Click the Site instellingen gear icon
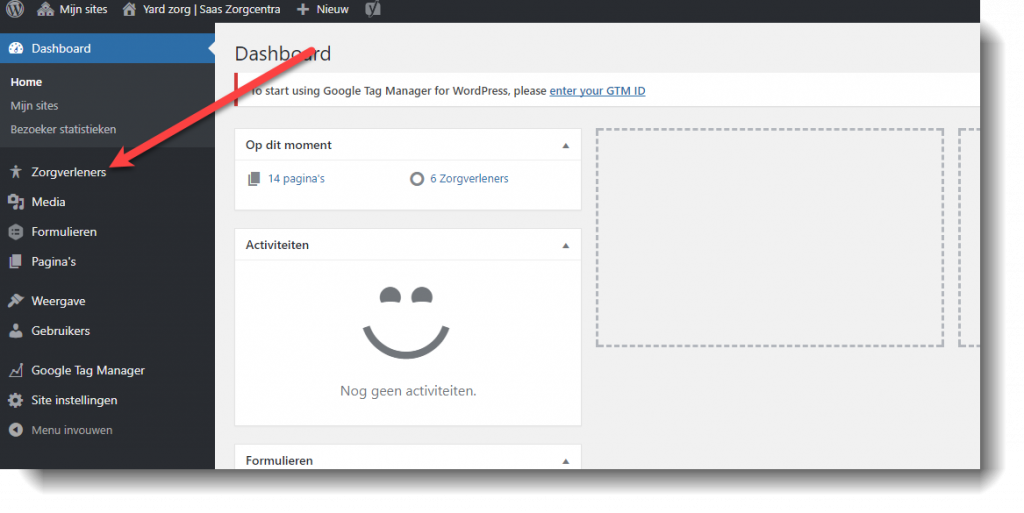Image resolution: width=1024 pixels, height=513 pixels. (16, 400)
